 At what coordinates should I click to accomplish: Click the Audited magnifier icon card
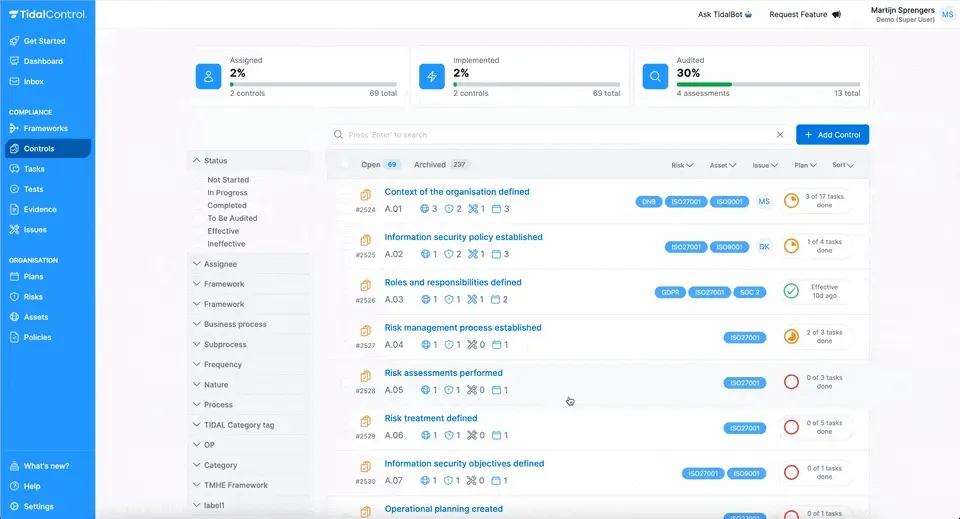pyautogui.click(x=655, y=77)
